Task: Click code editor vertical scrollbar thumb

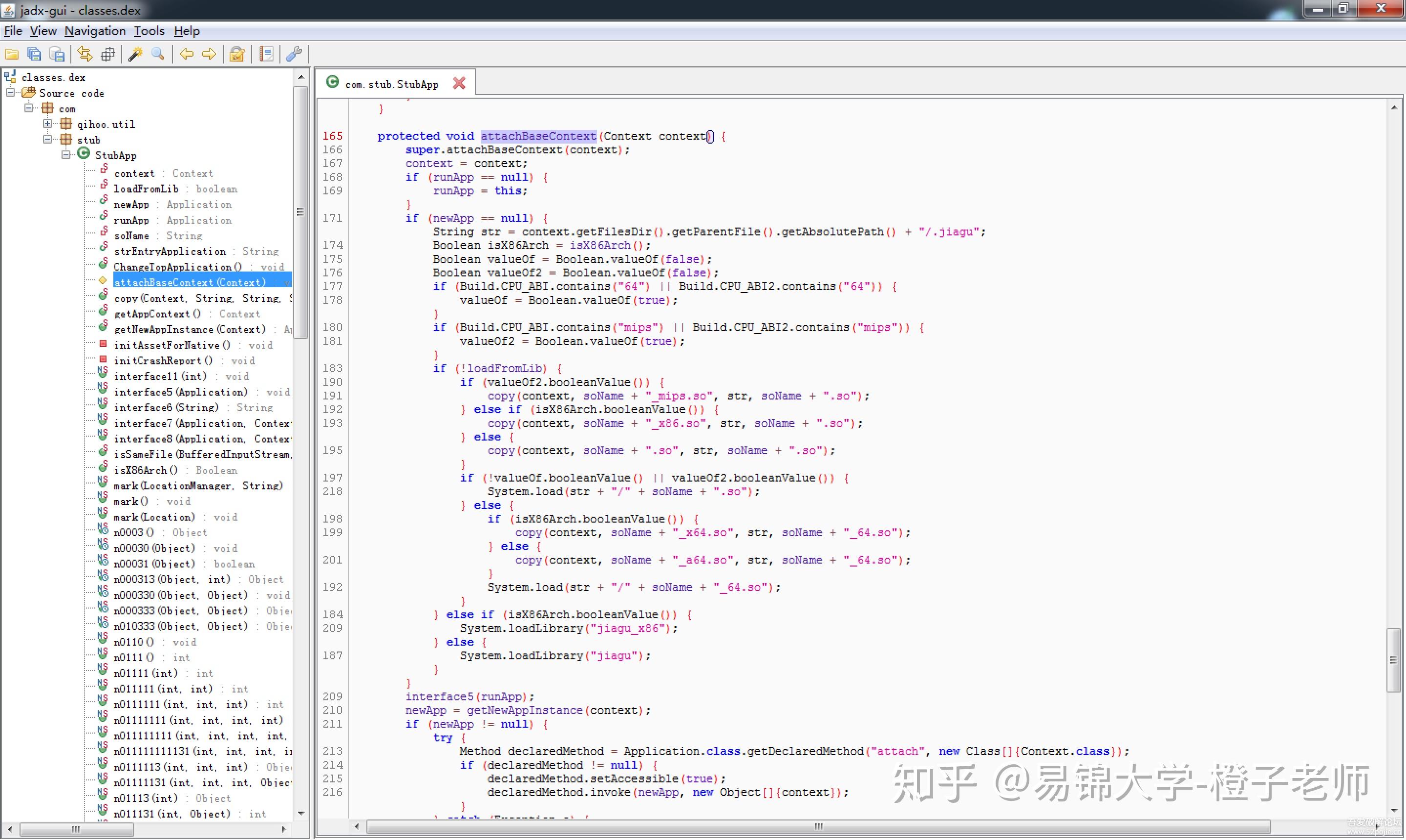Action: tap(1394, 660)
